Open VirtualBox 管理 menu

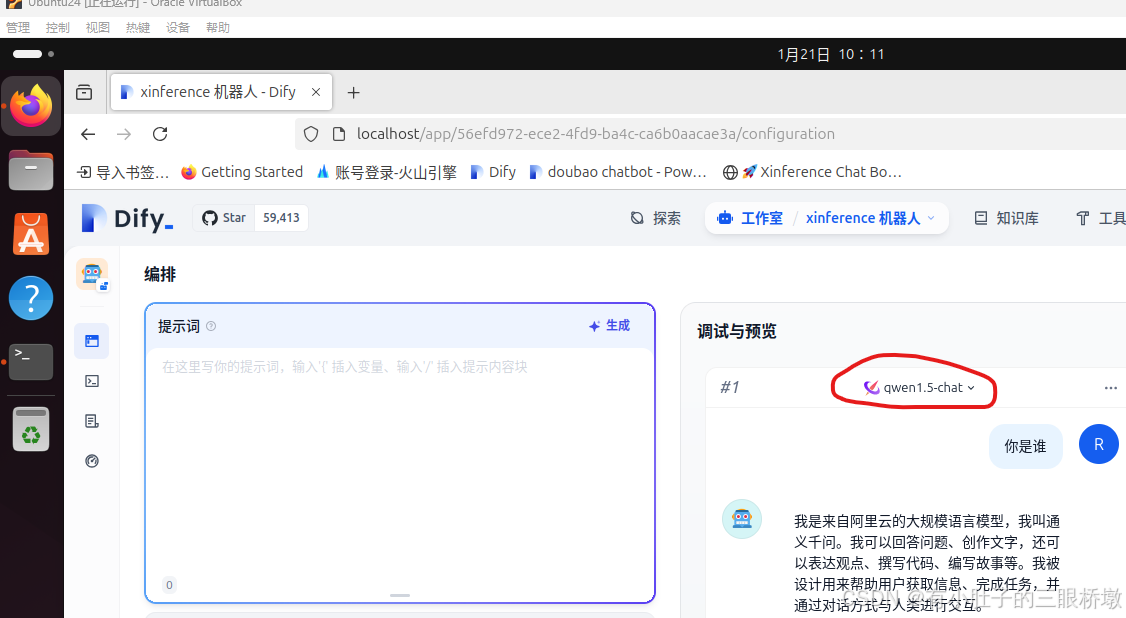(x=18, y=27)
